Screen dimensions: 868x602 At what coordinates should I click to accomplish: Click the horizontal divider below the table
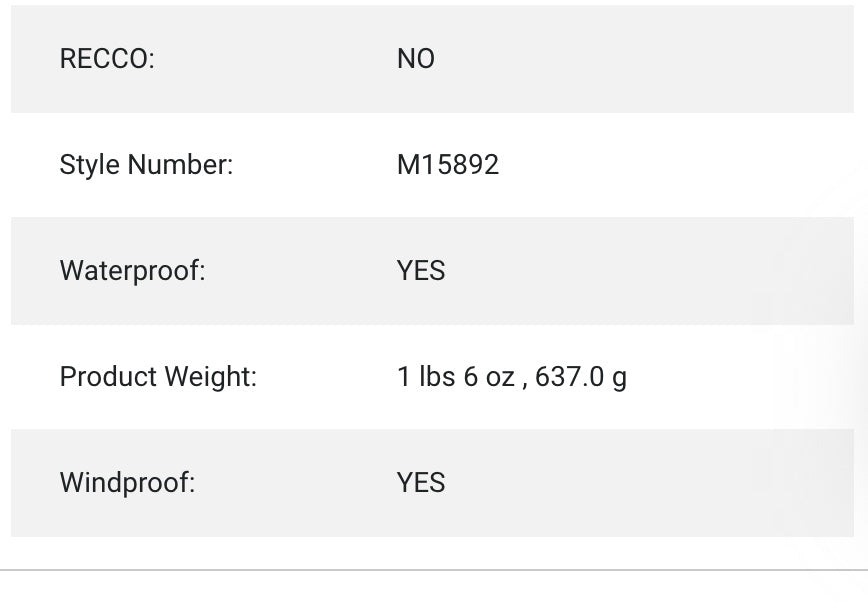tap(434, 570)
